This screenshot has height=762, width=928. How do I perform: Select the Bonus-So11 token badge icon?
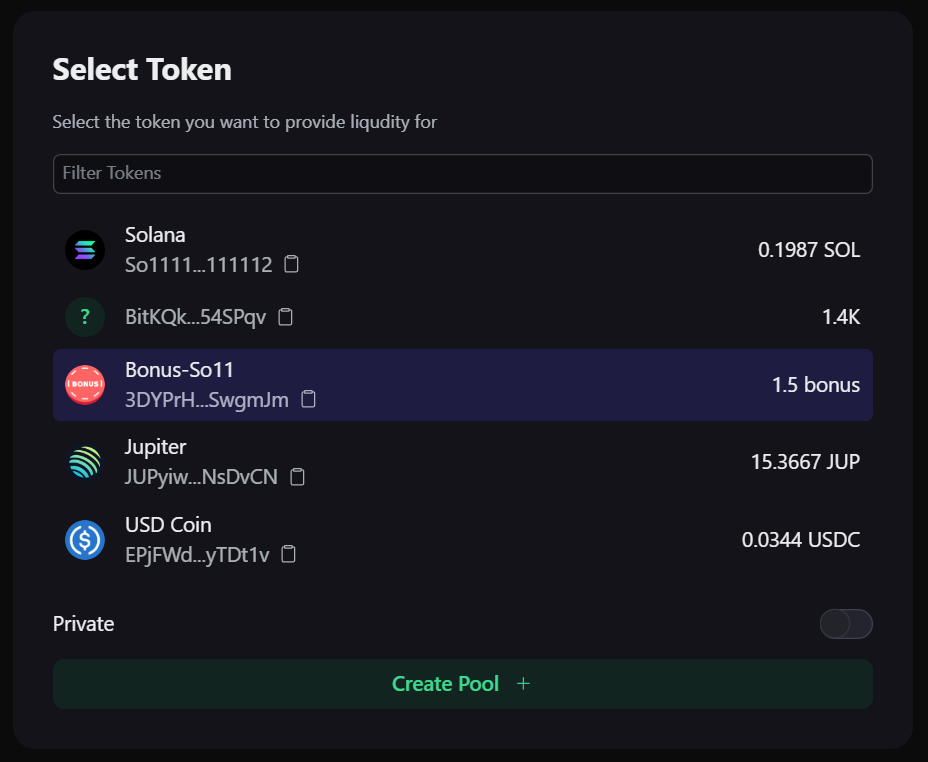(x=85, y=384)
